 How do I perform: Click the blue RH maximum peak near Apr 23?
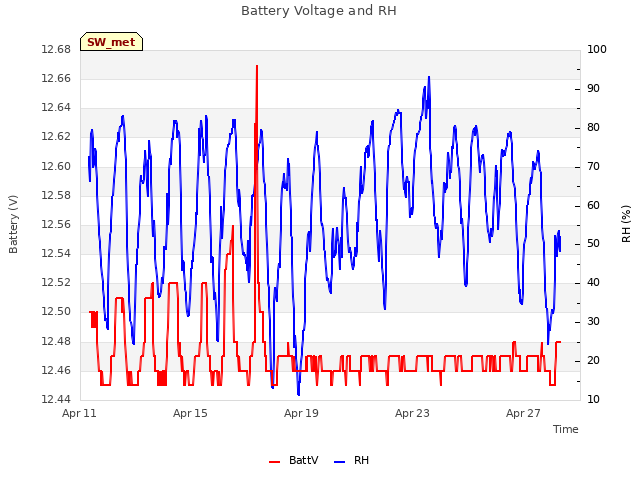pos(429,77)
